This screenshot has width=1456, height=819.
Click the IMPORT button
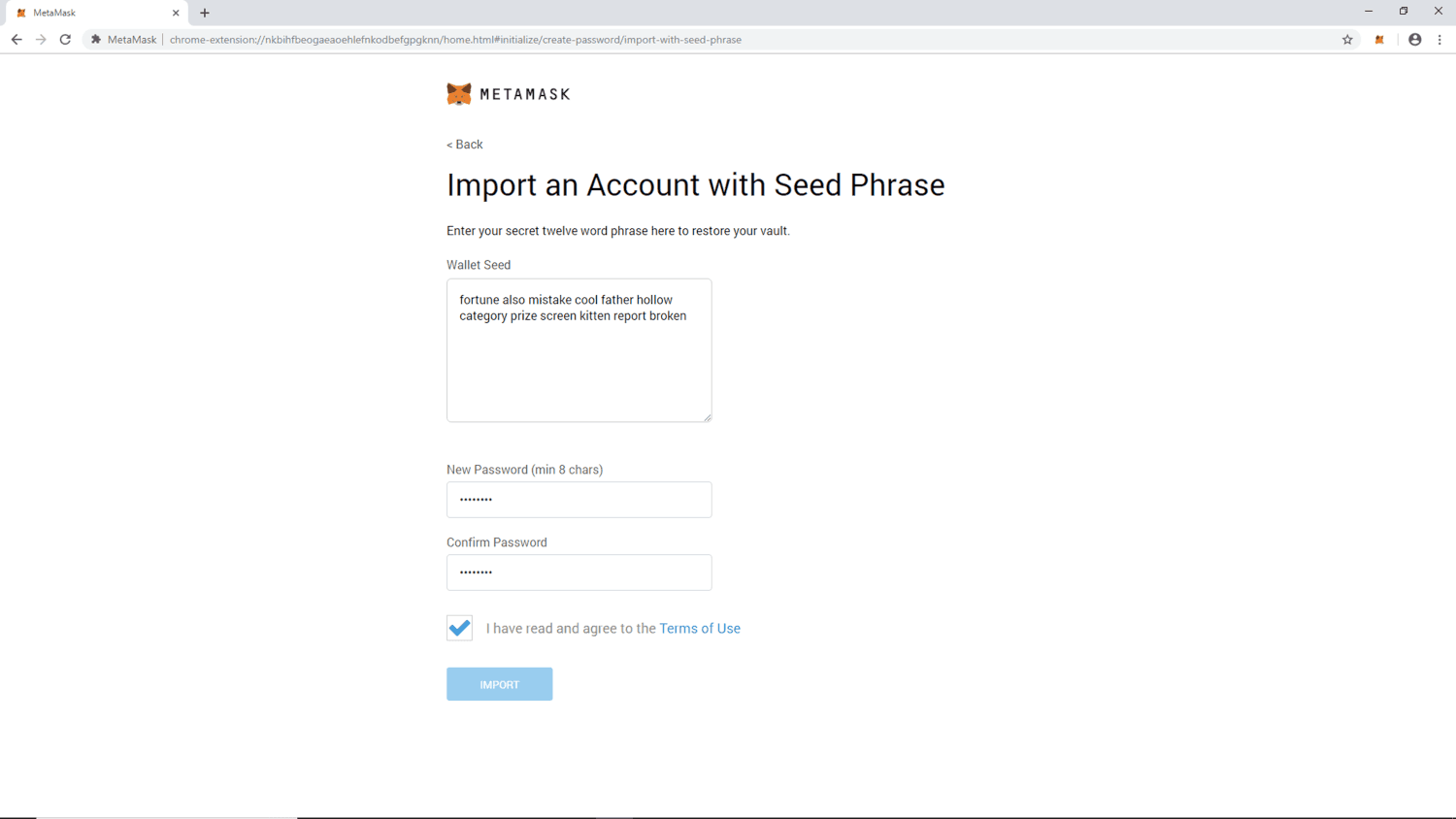pyautogui.click(x=500, y=684)
